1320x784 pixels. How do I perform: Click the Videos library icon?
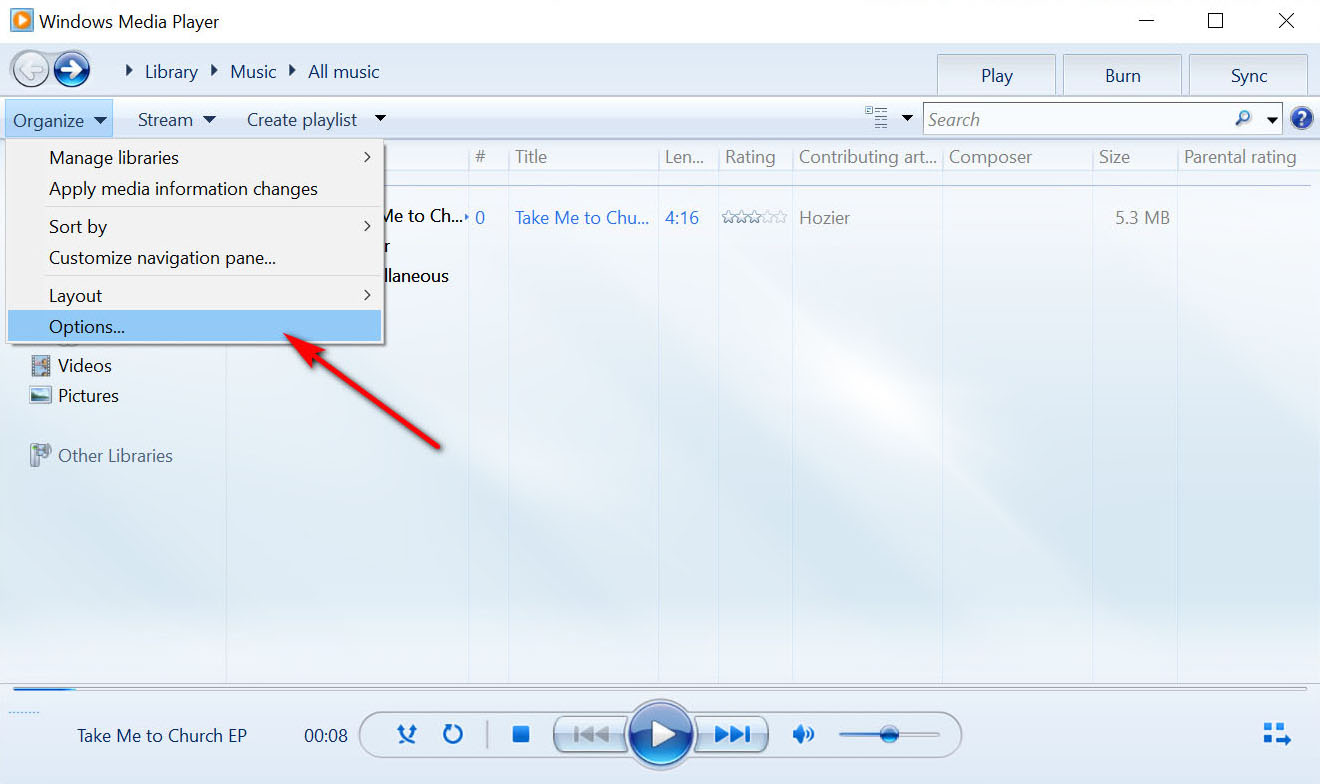(41, 366)
